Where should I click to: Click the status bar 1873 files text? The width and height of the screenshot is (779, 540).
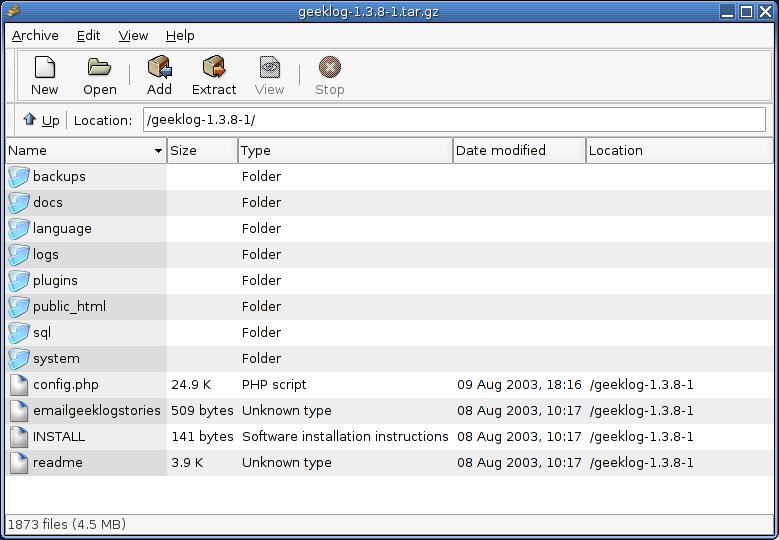[x=67, y=524]
